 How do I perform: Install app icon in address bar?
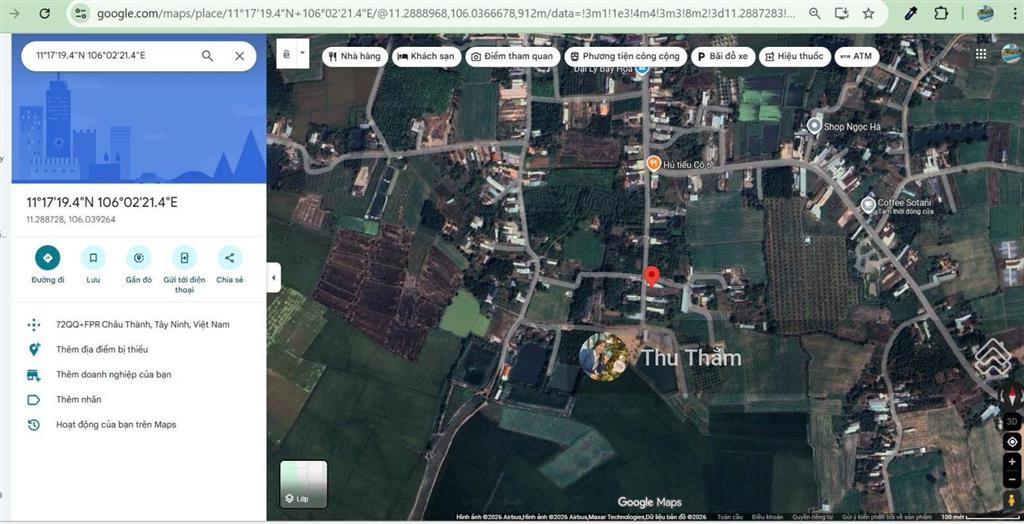pyautogui.click(x=841, y=13)
